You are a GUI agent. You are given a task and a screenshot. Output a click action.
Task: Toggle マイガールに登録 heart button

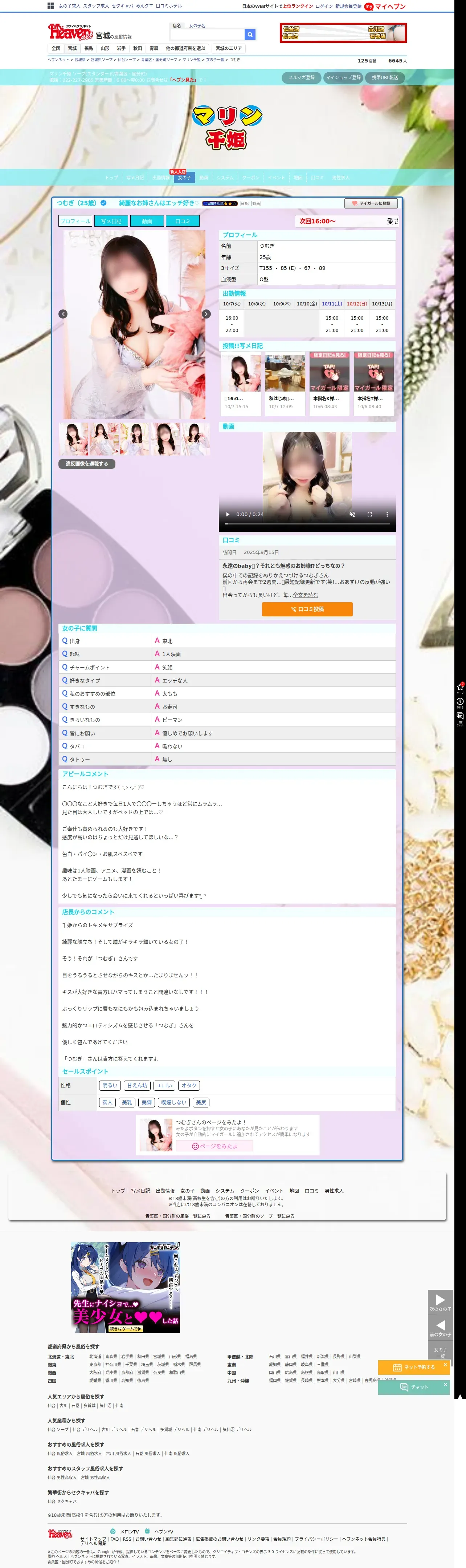371,203
